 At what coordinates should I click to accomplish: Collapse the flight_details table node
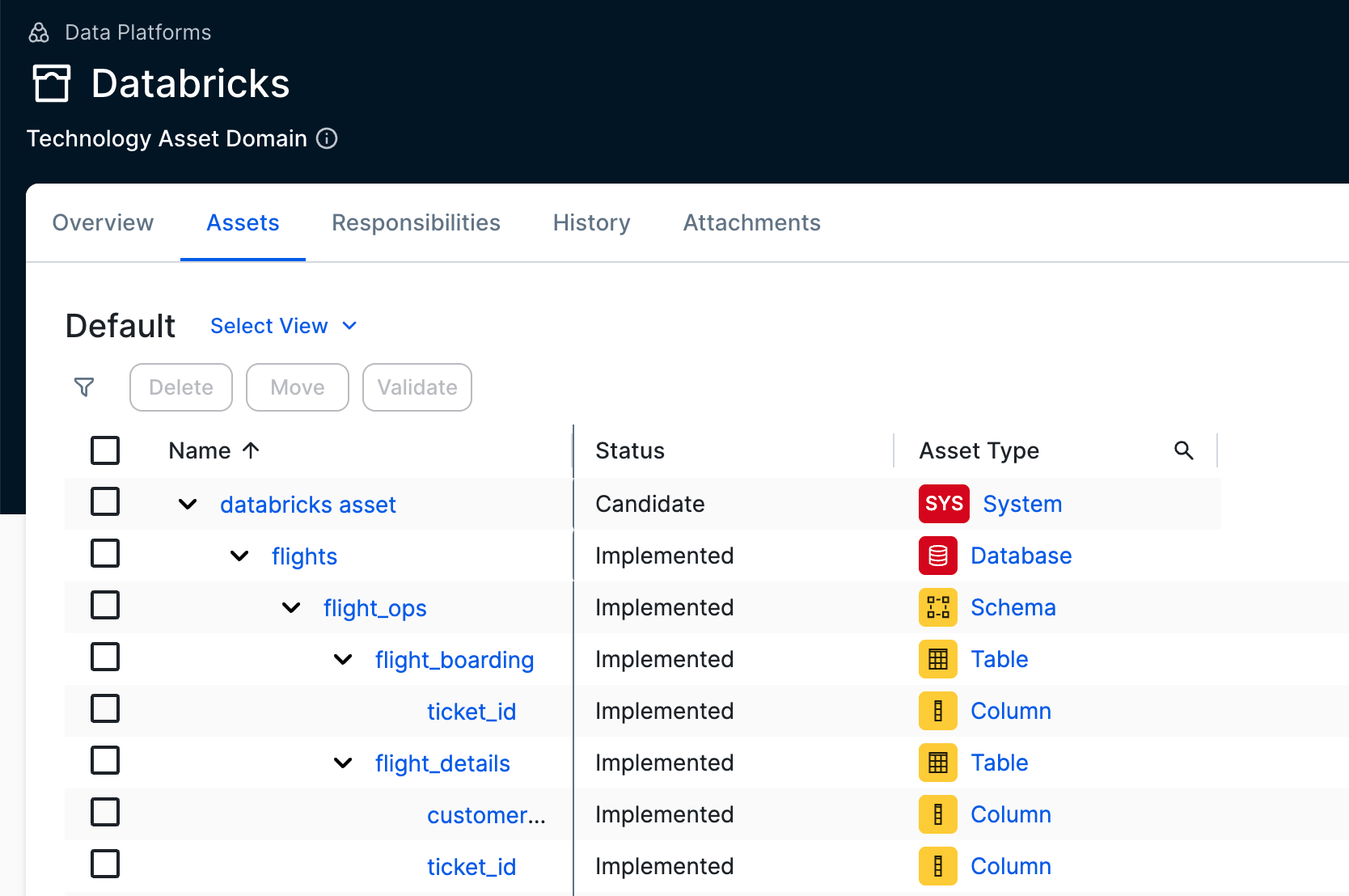click(343, 763)
